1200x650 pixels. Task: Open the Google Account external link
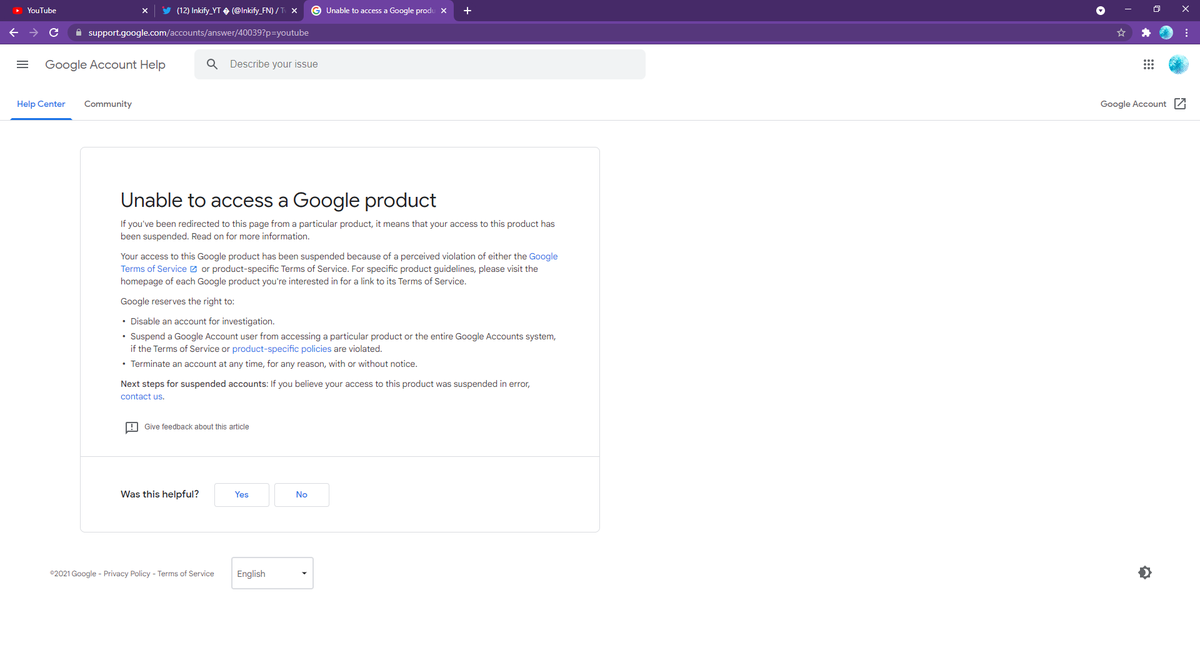click(x=1143, y=104)
